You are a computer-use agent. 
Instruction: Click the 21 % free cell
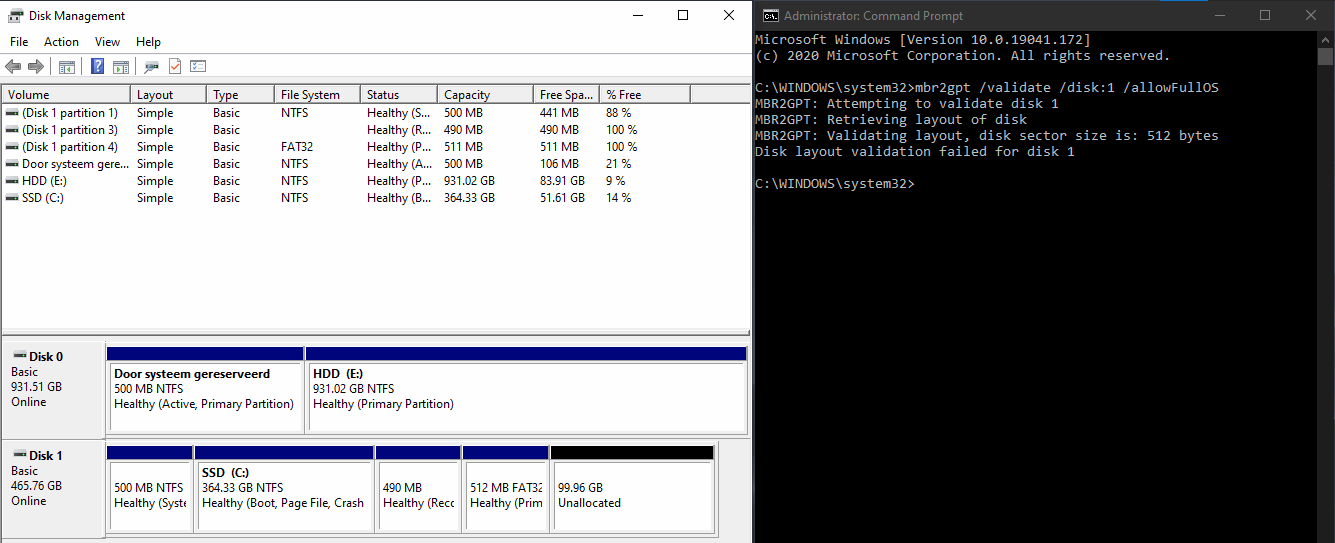pyautogui.click(x=619, y=164)
